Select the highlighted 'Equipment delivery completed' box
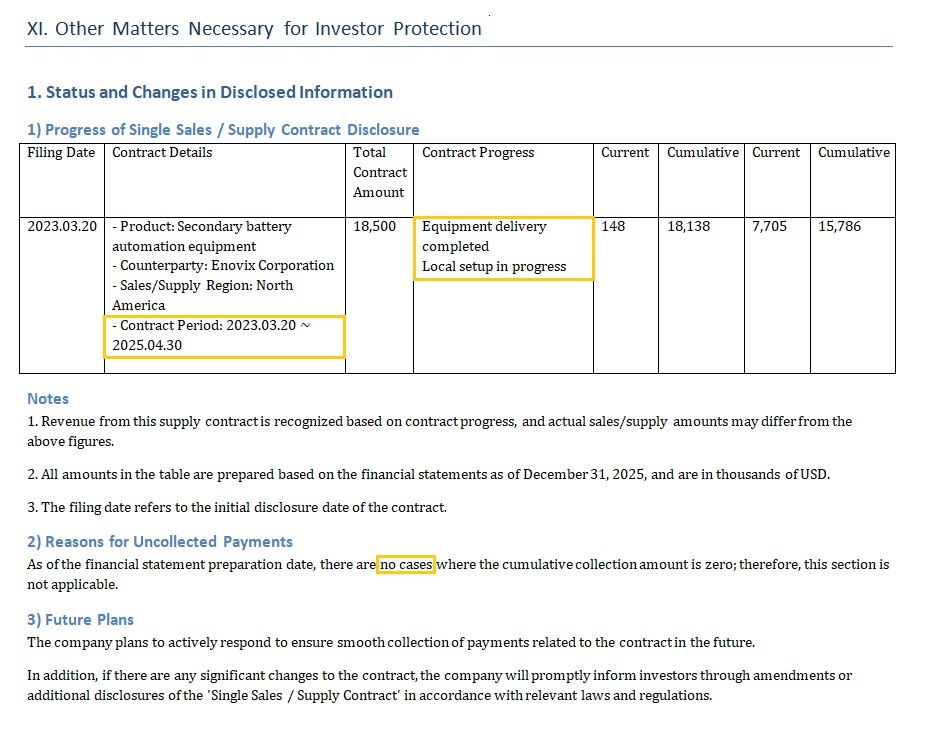Image resolution: width=935 pixels, height=734 pixels. 505,247
